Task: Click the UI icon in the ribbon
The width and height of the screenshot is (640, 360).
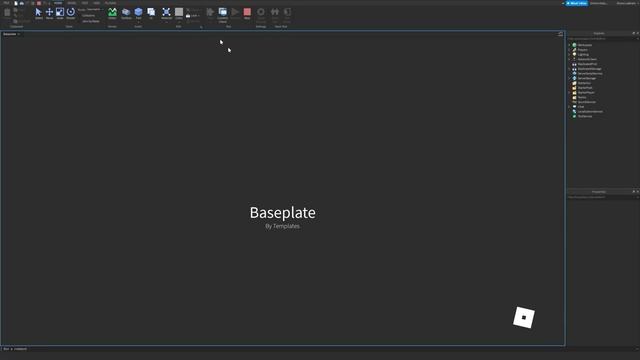Action: [151, 13]
